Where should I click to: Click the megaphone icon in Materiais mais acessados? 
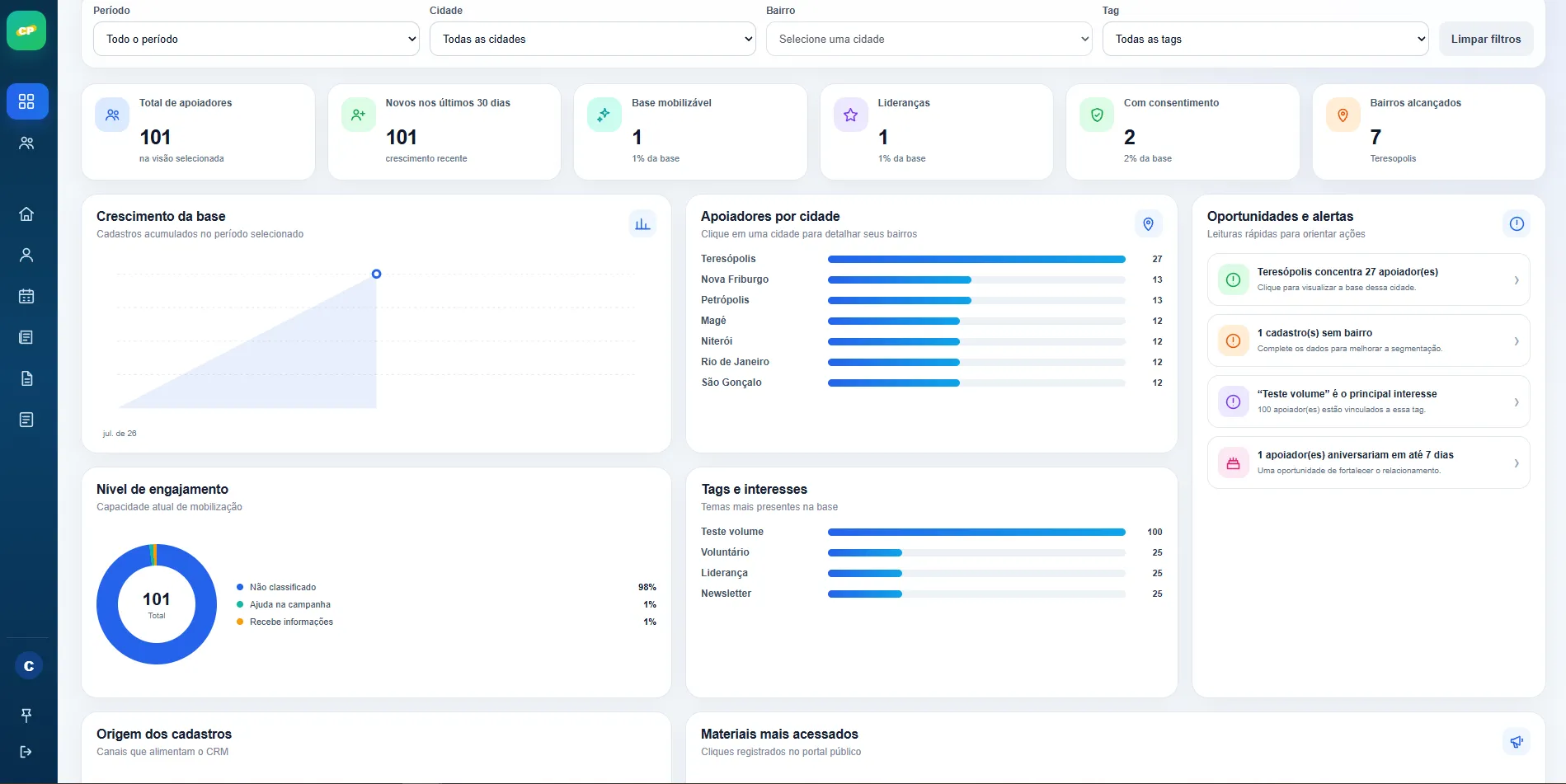[x=1516, y=741]
